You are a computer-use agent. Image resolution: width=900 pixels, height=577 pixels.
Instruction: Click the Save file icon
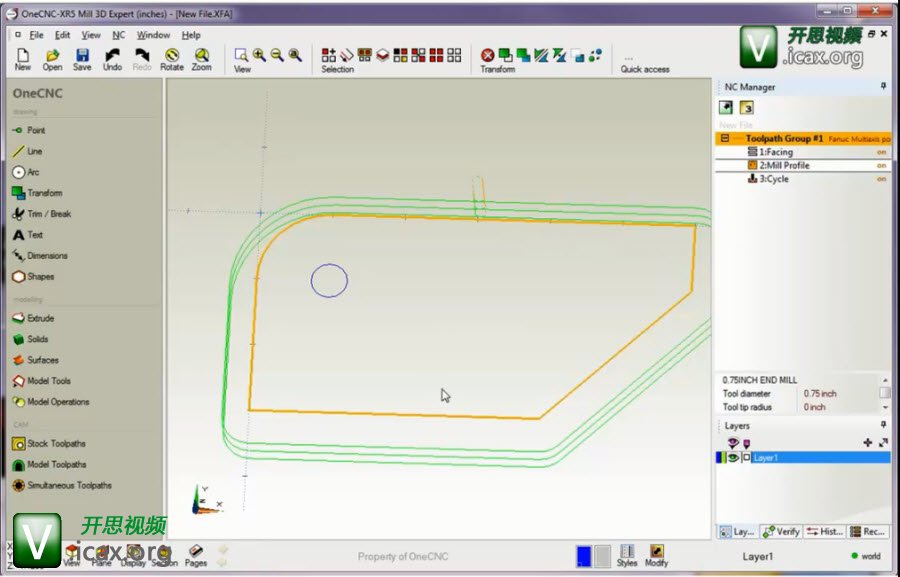[82, 59]
